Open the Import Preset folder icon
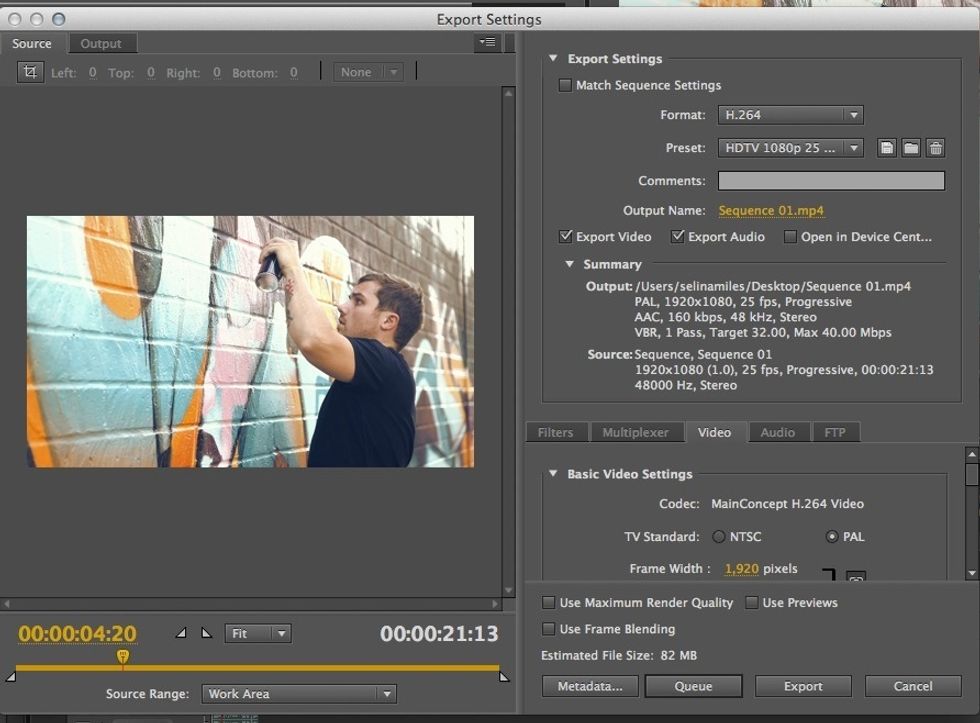 pyautogui.click(x=911, y=147)
